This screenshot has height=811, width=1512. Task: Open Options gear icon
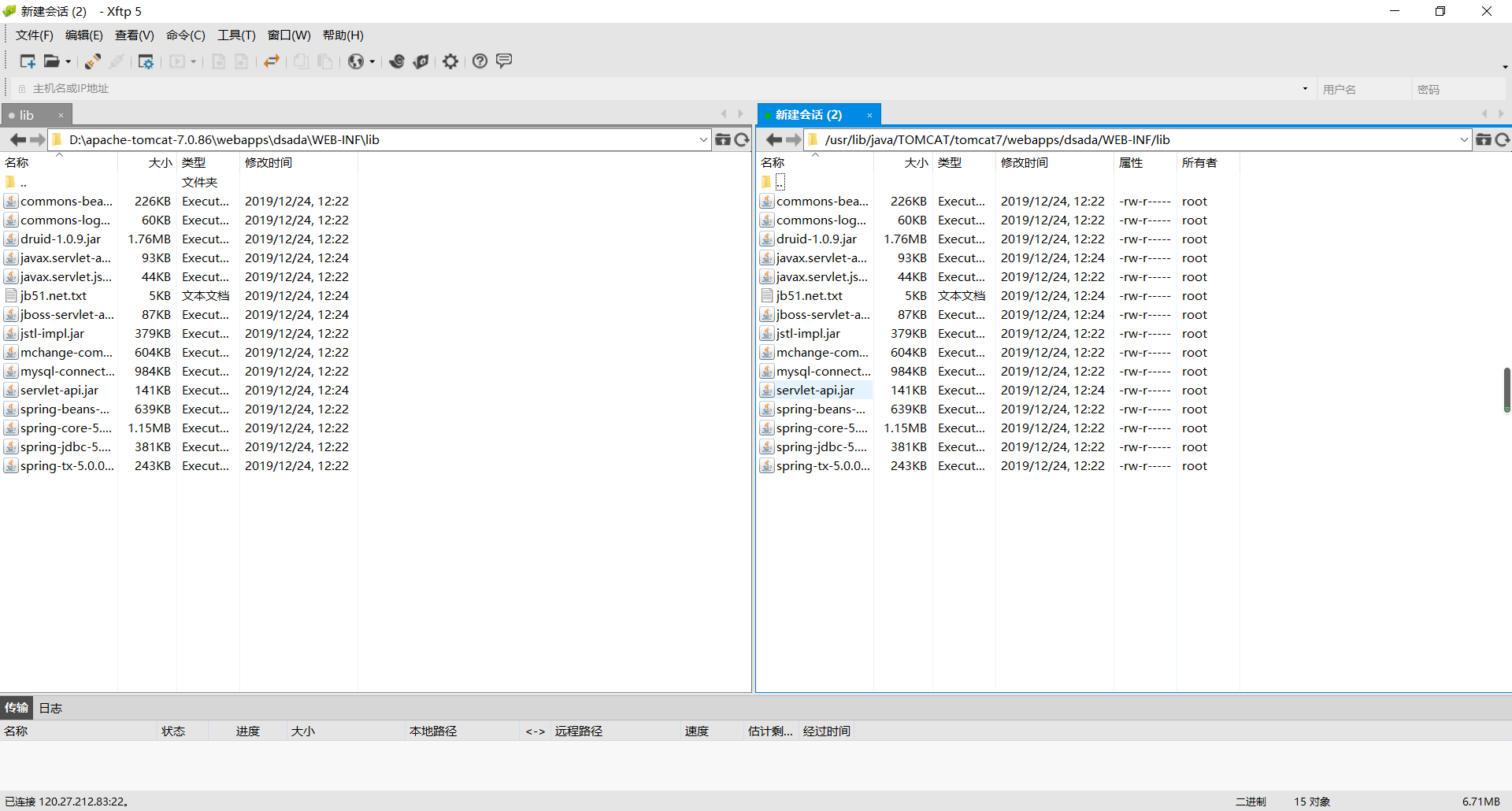[450, 61]
